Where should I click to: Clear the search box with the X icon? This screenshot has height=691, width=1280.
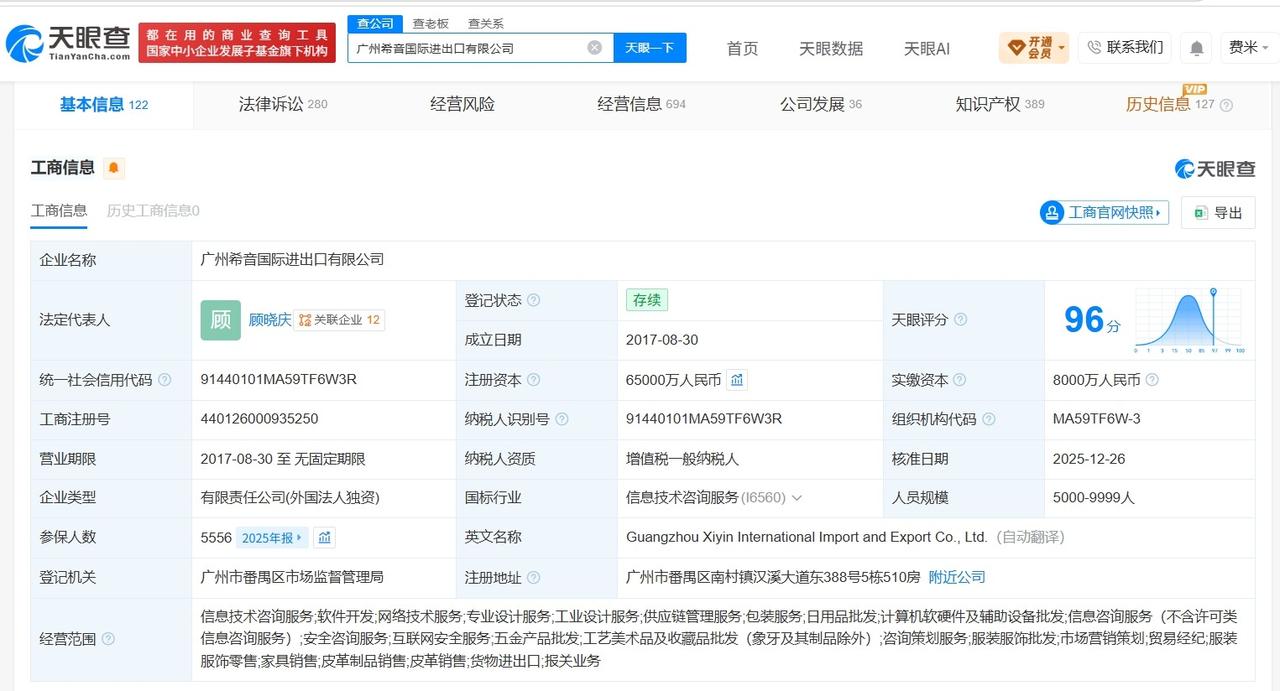point(594,47)
